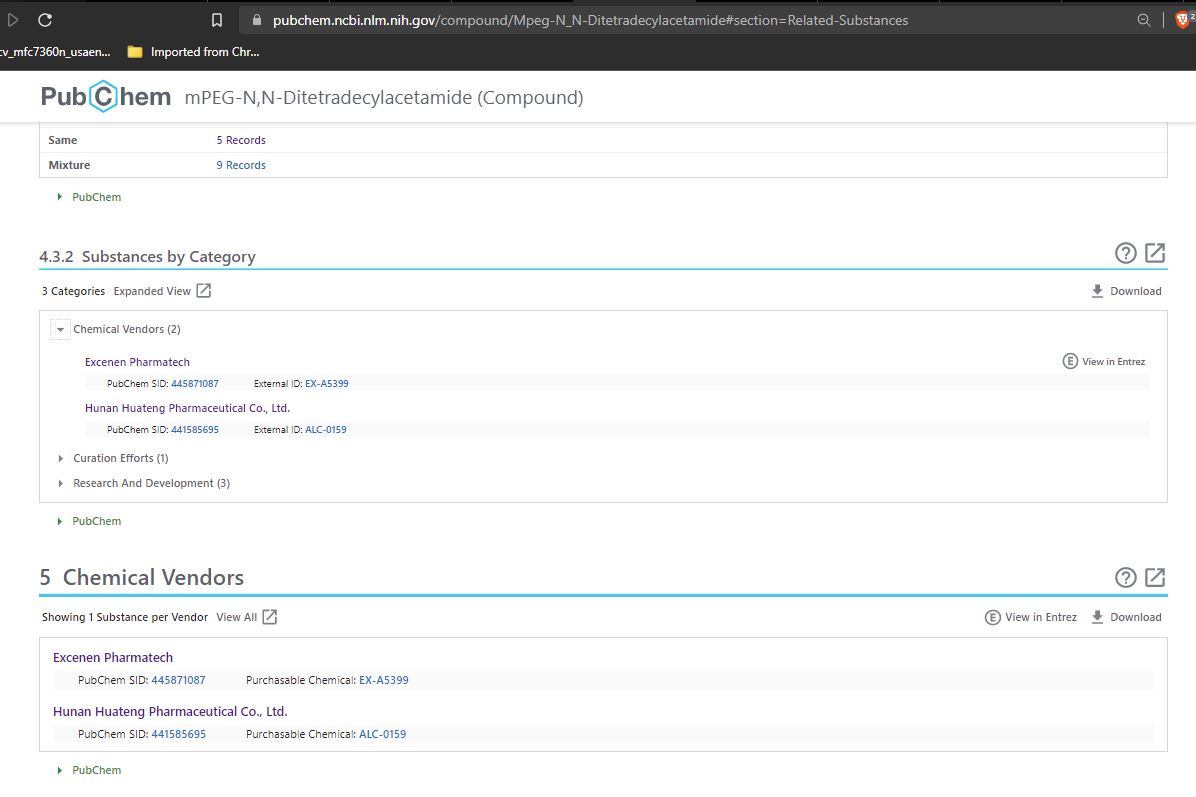The height and width of the screenshot is (797, 1196).
Task: Open Hunan Huateng Pharmaceutical in category list
Action: [188, 408]
